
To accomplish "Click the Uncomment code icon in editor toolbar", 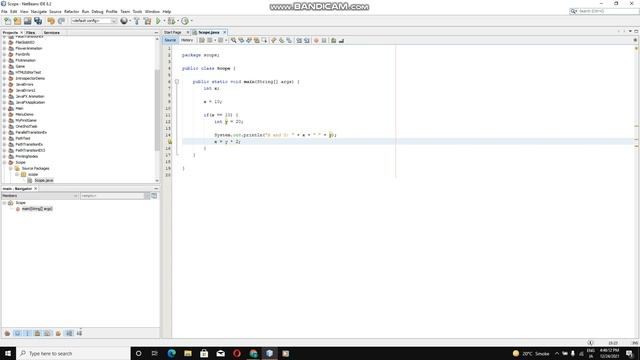I will pos(341,40).
